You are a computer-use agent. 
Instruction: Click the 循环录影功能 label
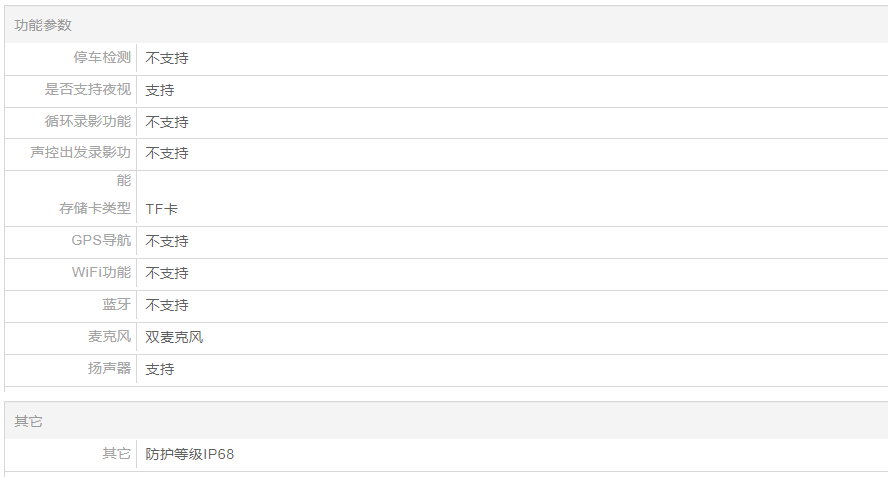coord(88,122)
